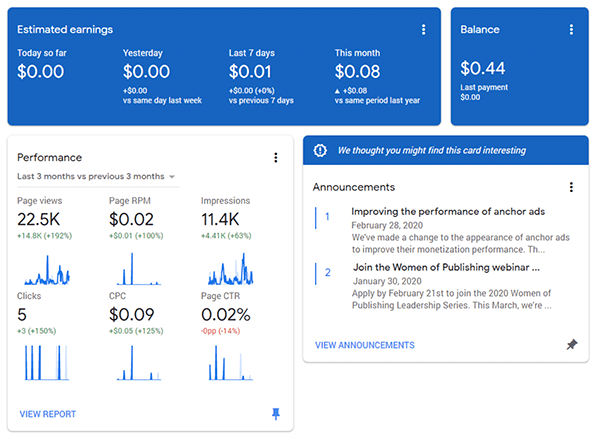Open Performance card three-dot menu
The width and height of the screenshot is (600, 446).
click(275, 157)
